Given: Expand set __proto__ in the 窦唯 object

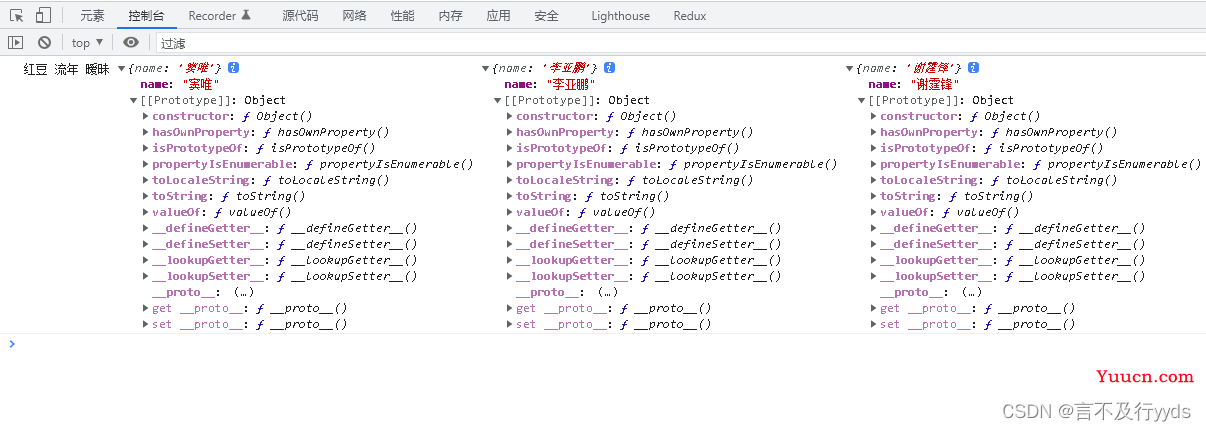Looking at the screenshot, I should pos(146,324).
